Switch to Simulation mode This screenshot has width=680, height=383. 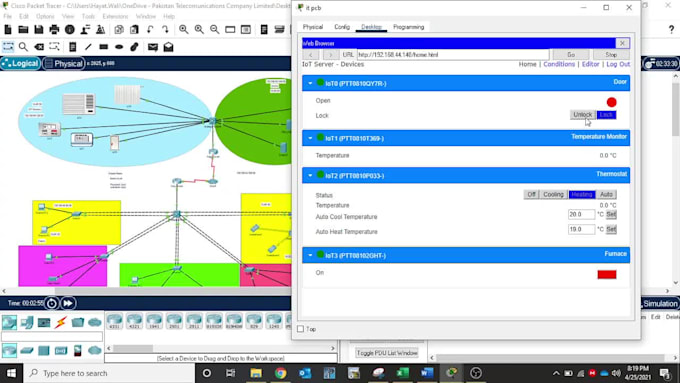[660, 304]
